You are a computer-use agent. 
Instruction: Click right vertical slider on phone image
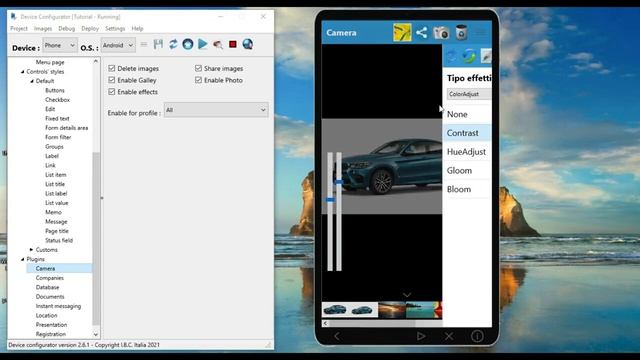click(x=339, y=211)
